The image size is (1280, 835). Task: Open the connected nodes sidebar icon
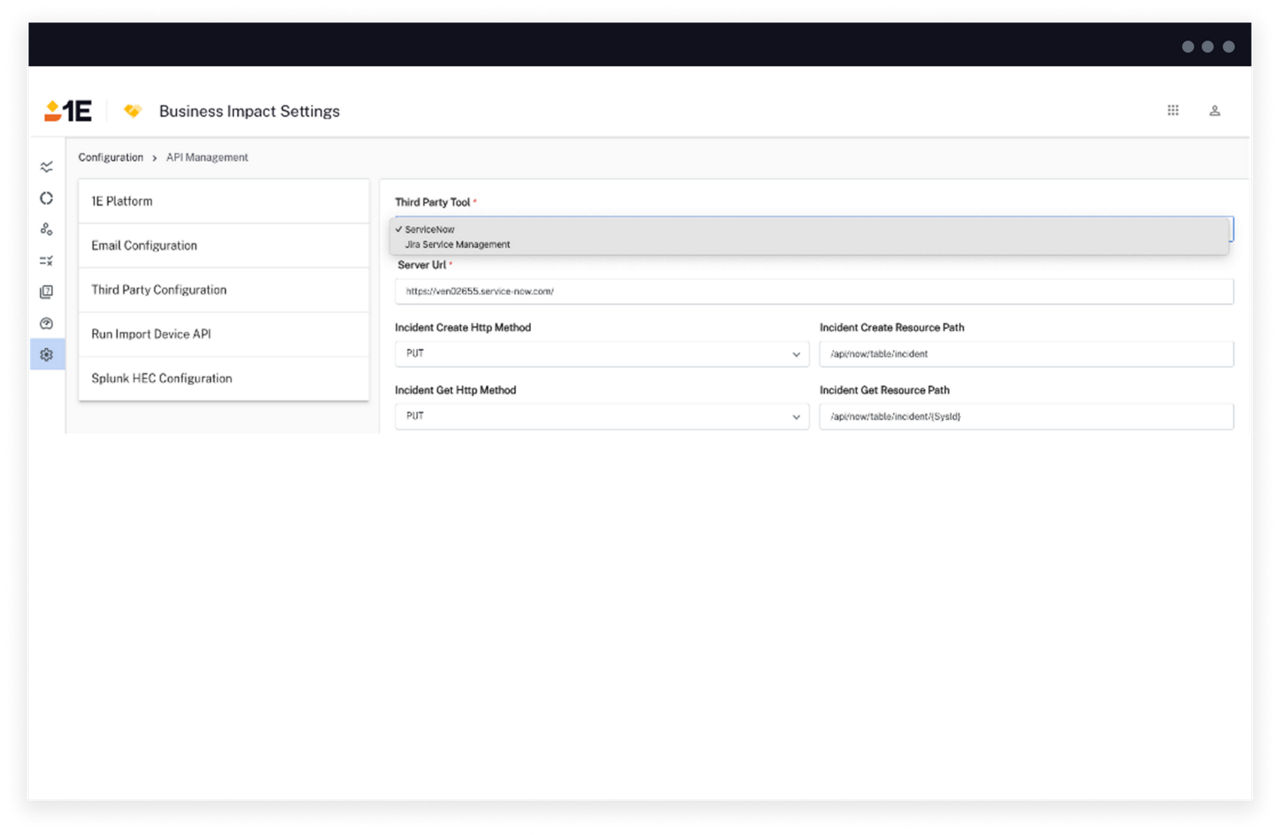46,229
